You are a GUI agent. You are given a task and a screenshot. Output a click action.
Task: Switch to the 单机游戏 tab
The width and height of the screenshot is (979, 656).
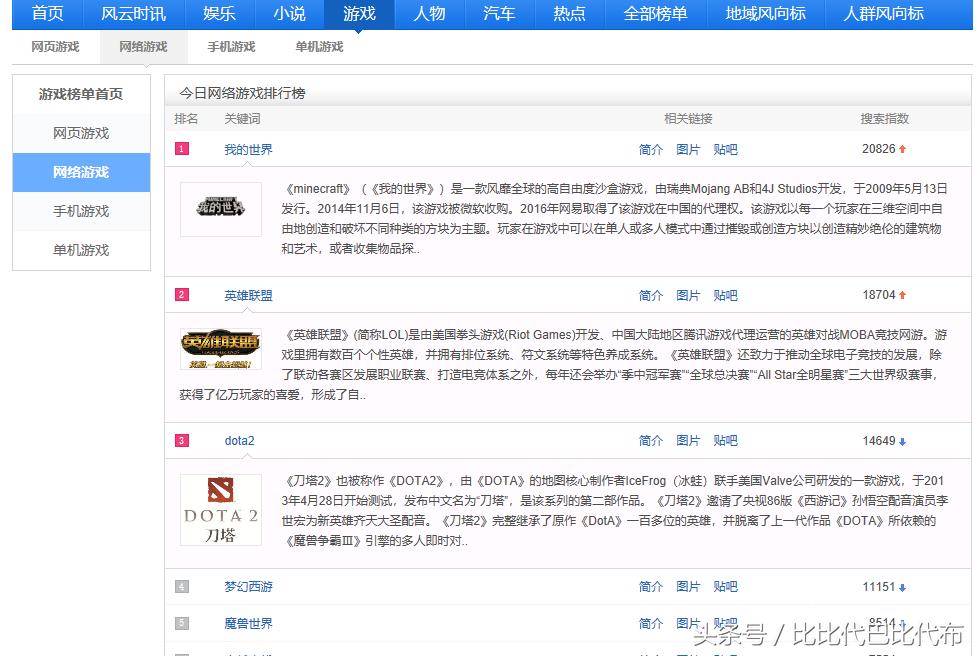pos(318,46)
